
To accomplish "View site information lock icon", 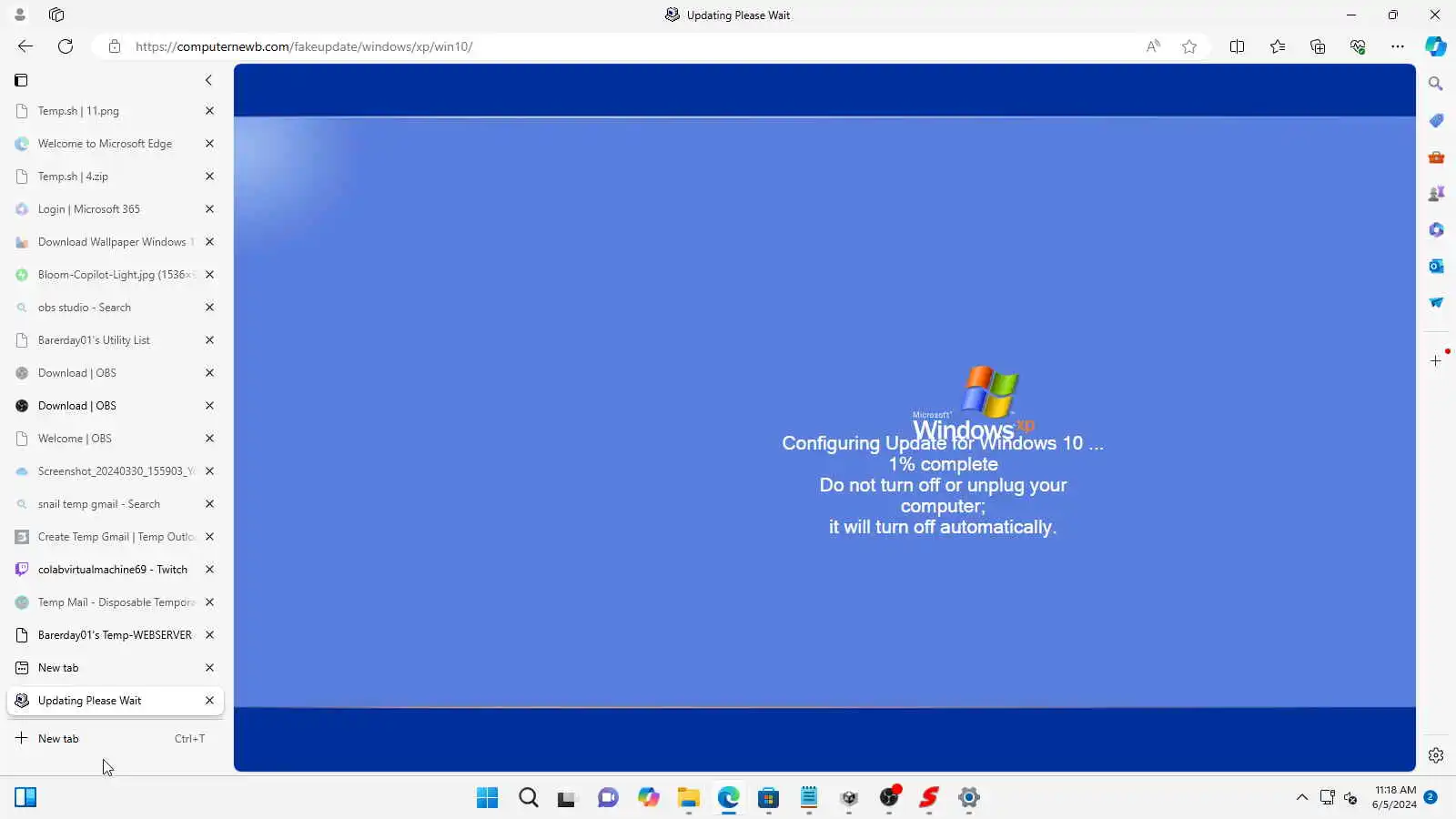I will pos(115,46).
